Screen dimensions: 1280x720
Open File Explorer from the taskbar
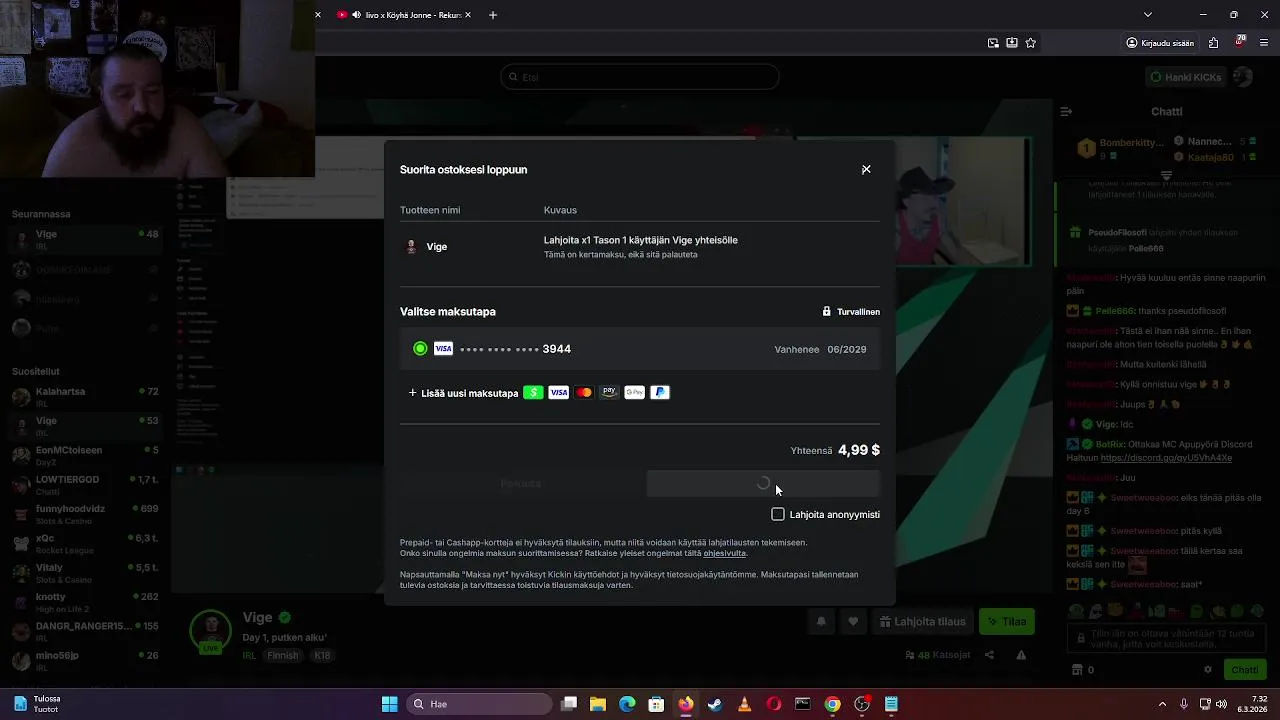click(x=598, y=704)
